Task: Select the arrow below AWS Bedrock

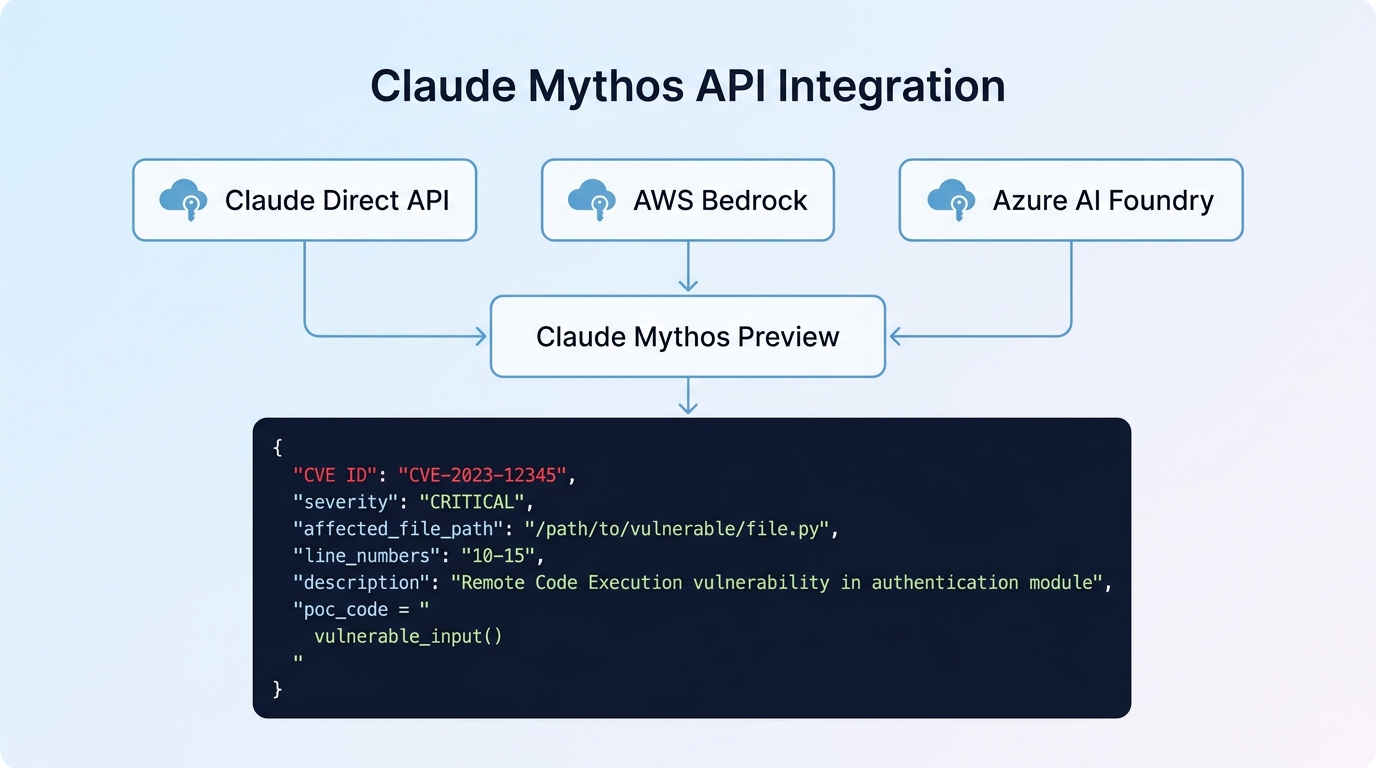Action: pyautogui.click(x=688, y=270)
